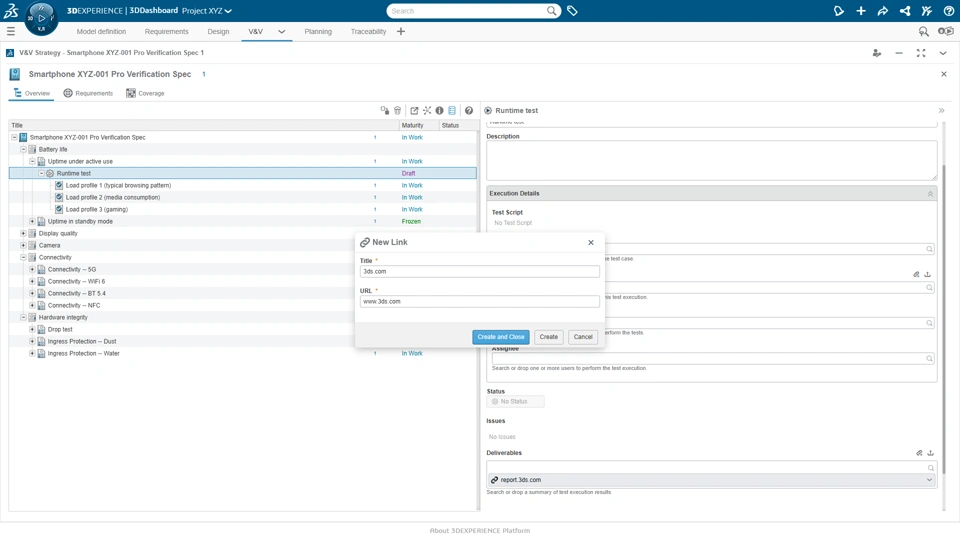This screenshot has height=540, width=960.
Task: Open the hamburger main menu
Action: 10,31
